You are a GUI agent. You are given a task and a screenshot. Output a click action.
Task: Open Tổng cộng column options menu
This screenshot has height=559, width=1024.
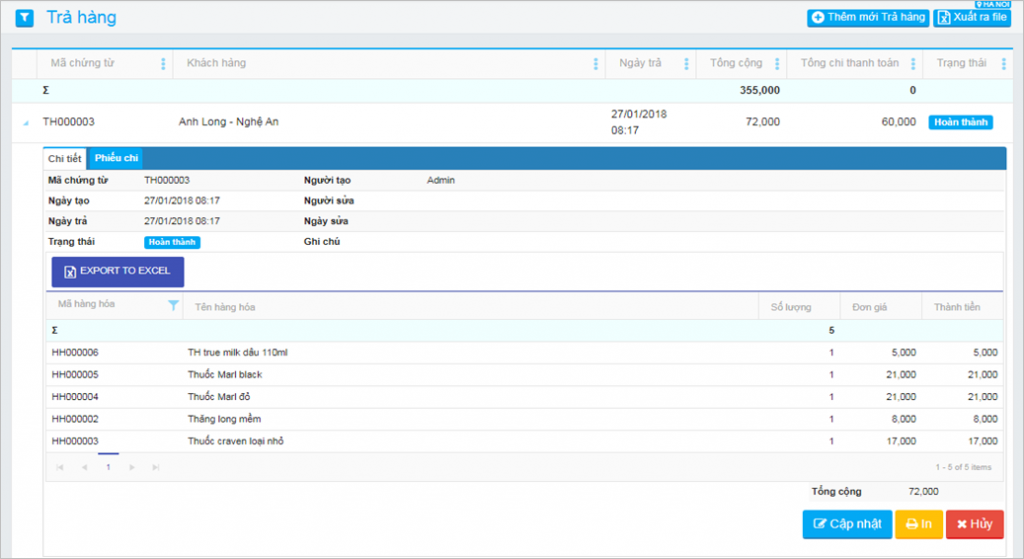(x=777, y=63)
